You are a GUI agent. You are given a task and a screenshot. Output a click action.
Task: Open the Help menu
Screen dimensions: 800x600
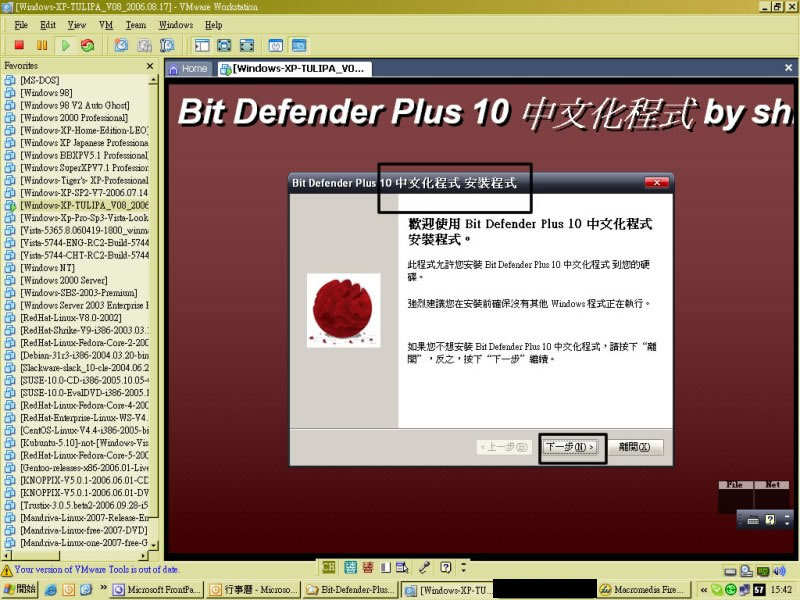pos(213,24)
